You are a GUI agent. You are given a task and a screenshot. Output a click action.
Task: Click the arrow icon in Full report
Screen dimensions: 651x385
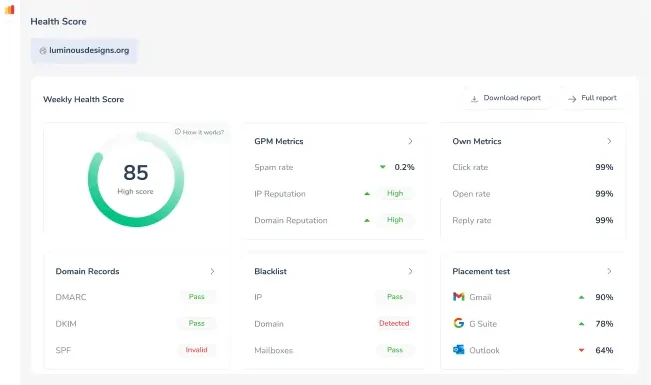click(x=572, y=99)
